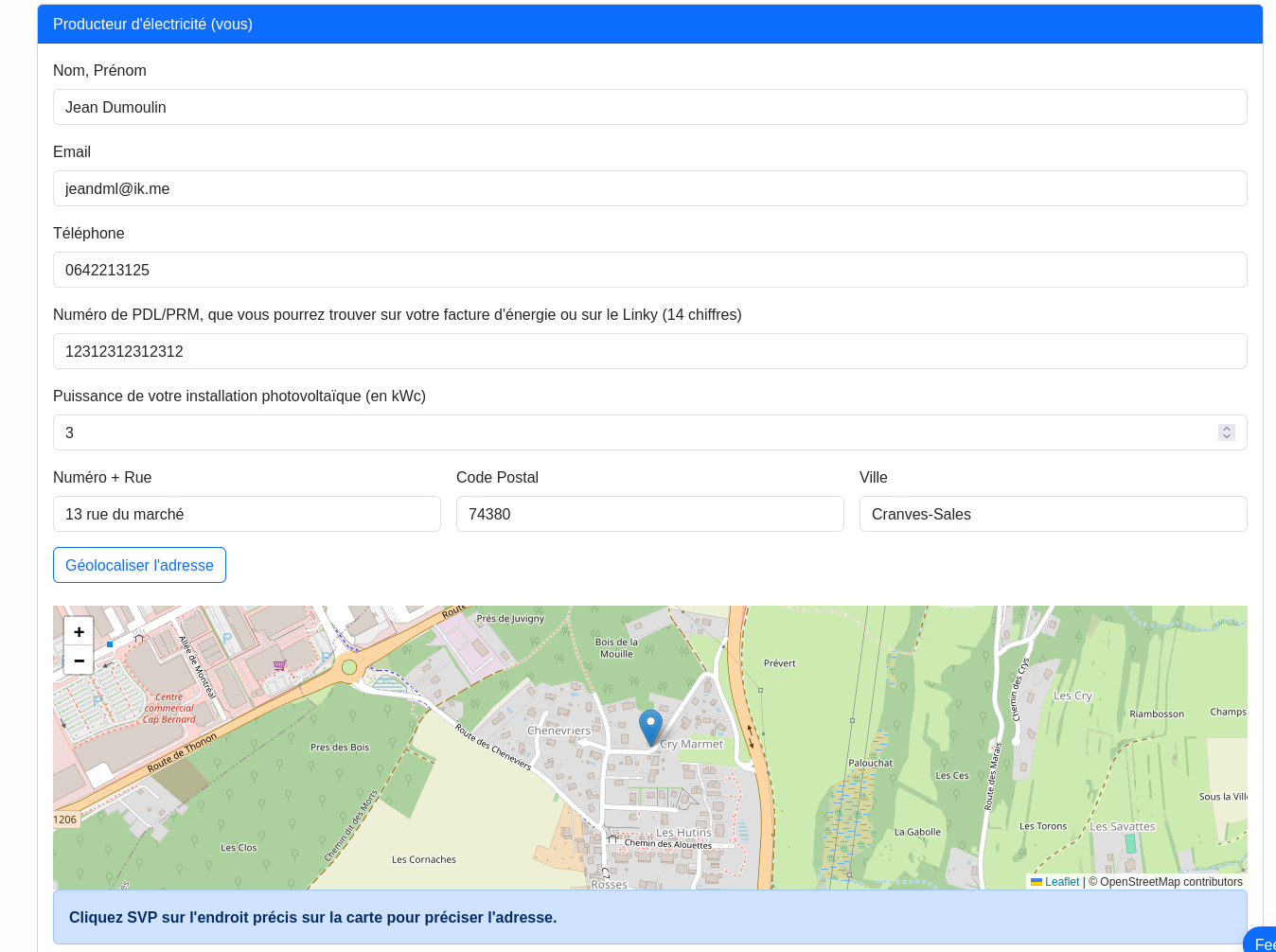Image resolution: width=1276 pixels, height=952 pixels.
Task: Increment the puissance value with the up stepper
Action: (x=1226, y=428)
